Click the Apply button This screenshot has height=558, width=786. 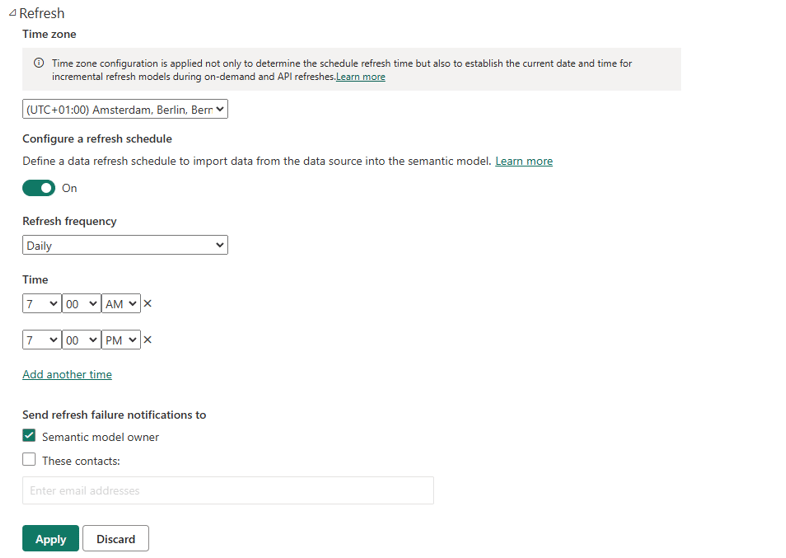tap(51, 538)
